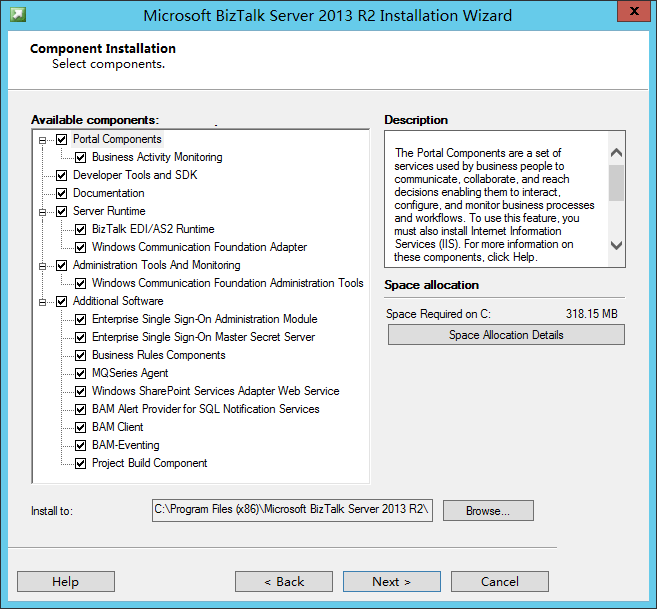Close the Installation Wizard window
The width and height of the screenshot is (657, 609).
point(634,11)
